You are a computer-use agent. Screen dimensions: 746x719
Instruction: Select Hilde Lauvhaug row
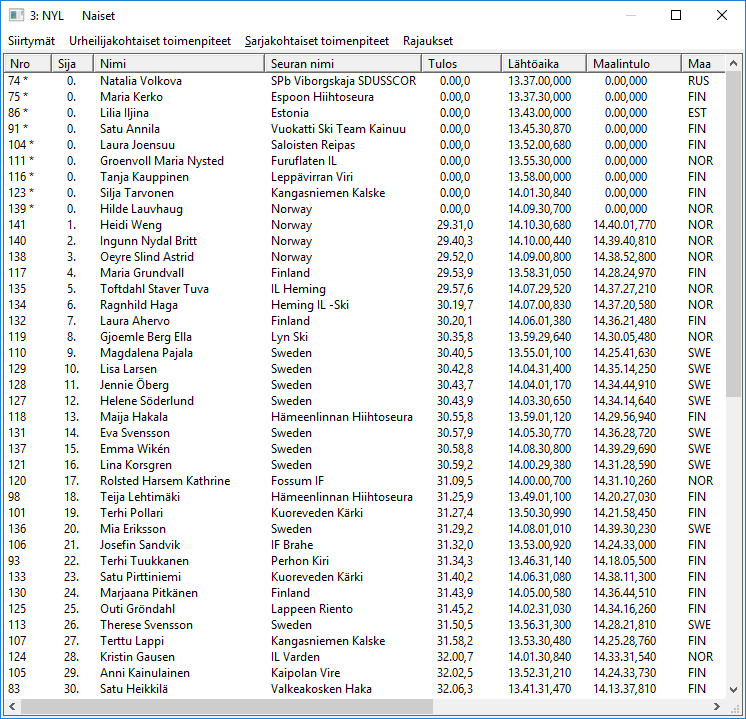[365, 209]
